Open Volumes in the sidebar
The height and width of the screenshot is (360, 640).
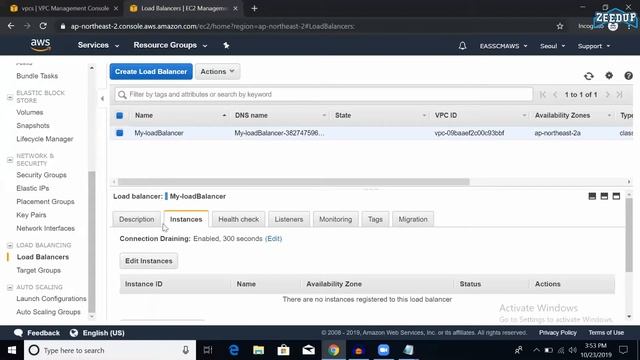30,112
